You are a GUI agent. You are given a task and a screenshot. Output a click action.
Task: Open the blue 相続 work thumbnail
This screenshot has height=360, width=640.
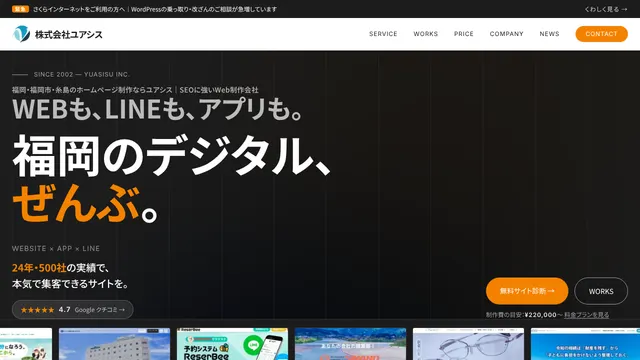tap(585, 344)
